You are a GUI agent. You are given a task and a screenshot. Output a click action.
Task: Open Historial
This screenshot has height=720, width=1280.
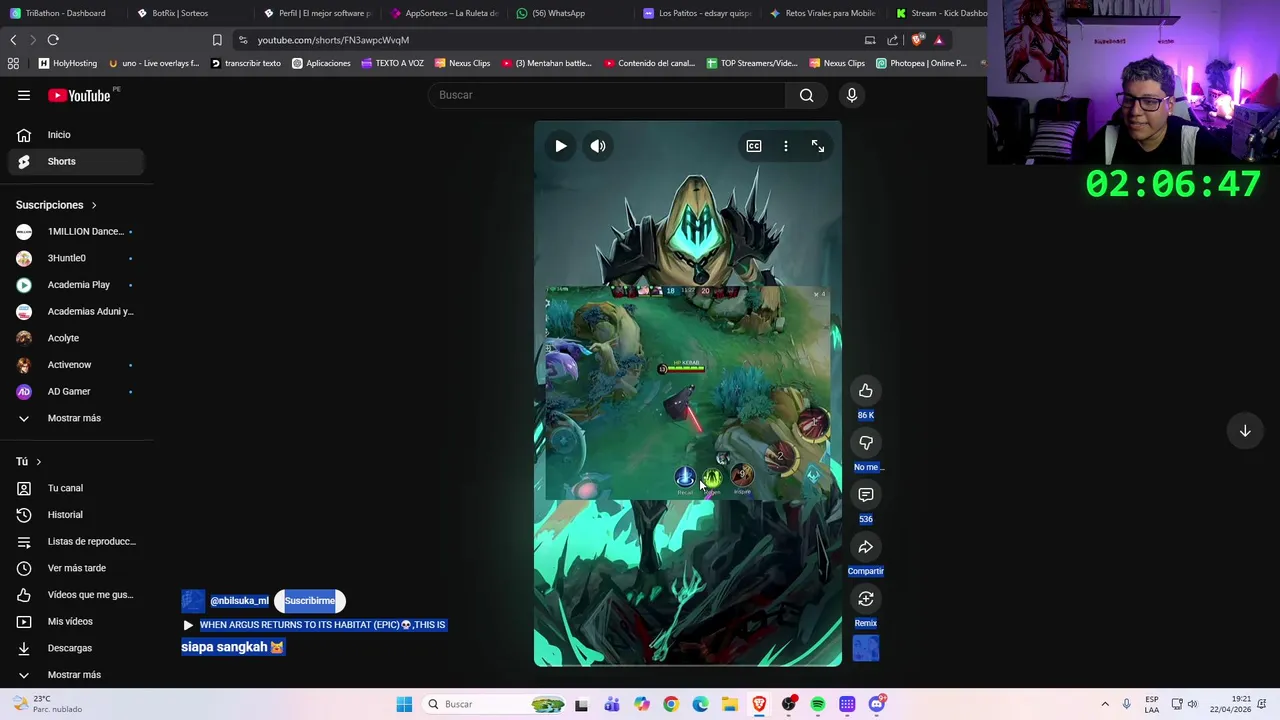(x=77, y=515)
